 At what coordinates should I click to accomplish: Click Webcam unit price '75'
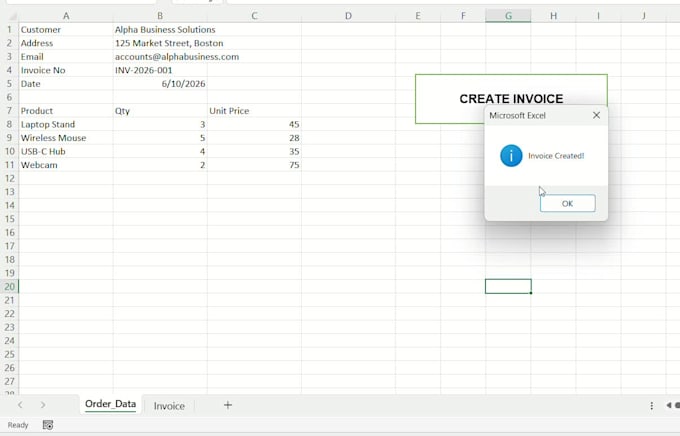tap(254, 165)
